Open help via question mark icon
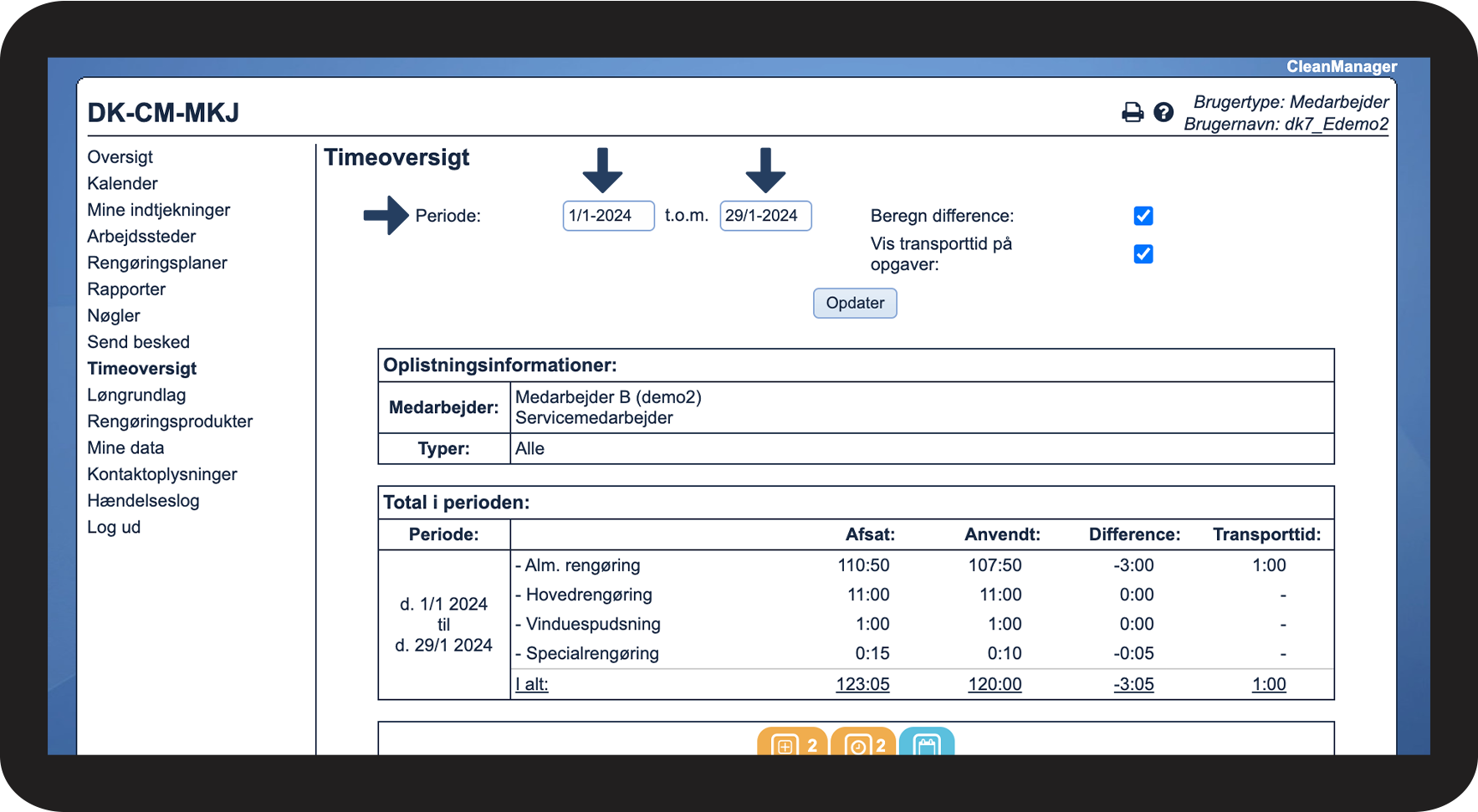This screenshot has width=1478, height=812. (x=1163, y=112)
